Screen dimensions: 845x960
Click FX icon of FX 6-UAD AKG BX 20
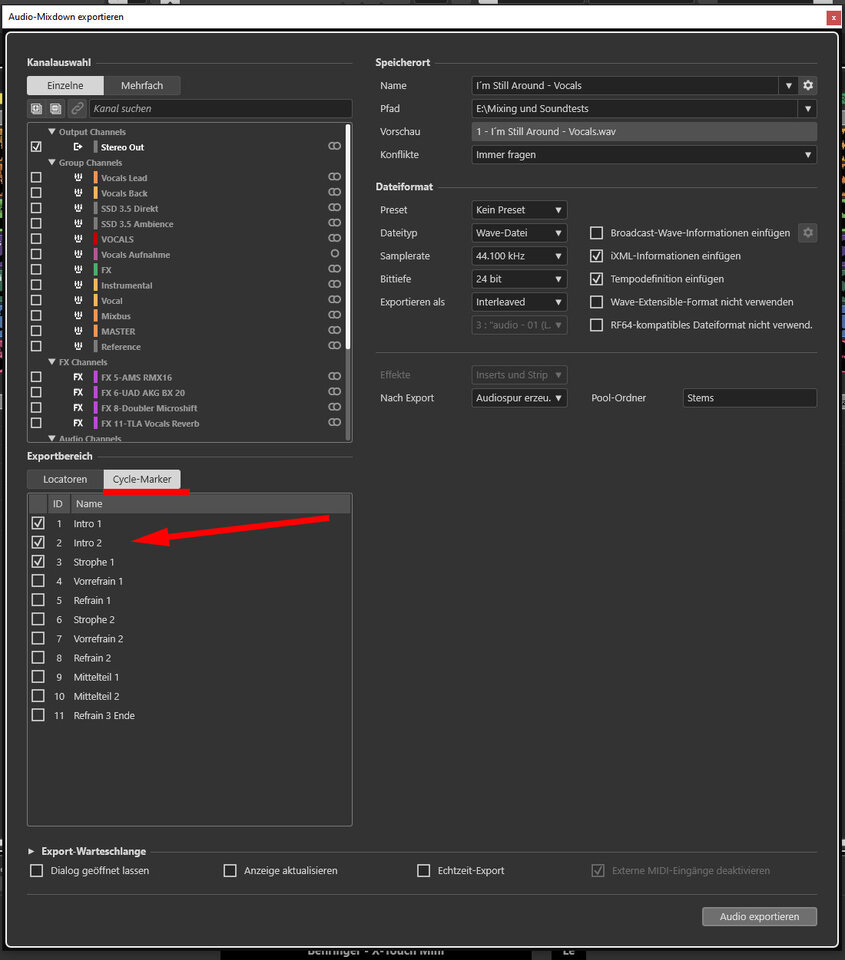click(x=78, y=392)
